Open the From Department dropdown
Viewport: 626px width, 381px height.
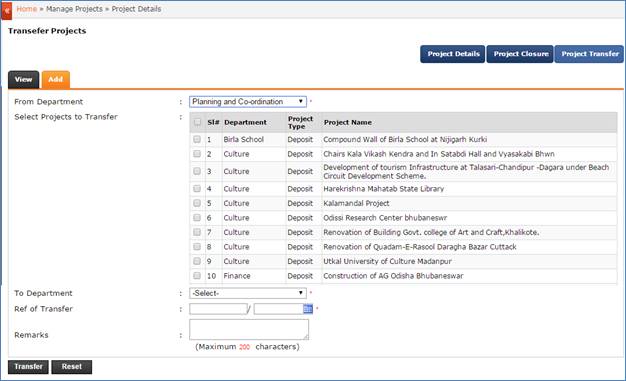(x=248, y=102)
